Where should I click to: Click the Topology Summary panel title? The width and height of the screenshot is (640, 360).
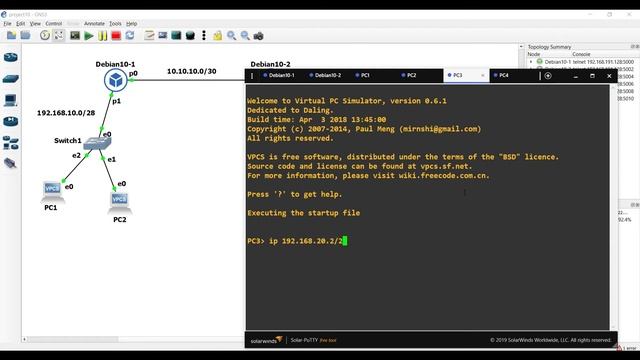pos(549,47)
